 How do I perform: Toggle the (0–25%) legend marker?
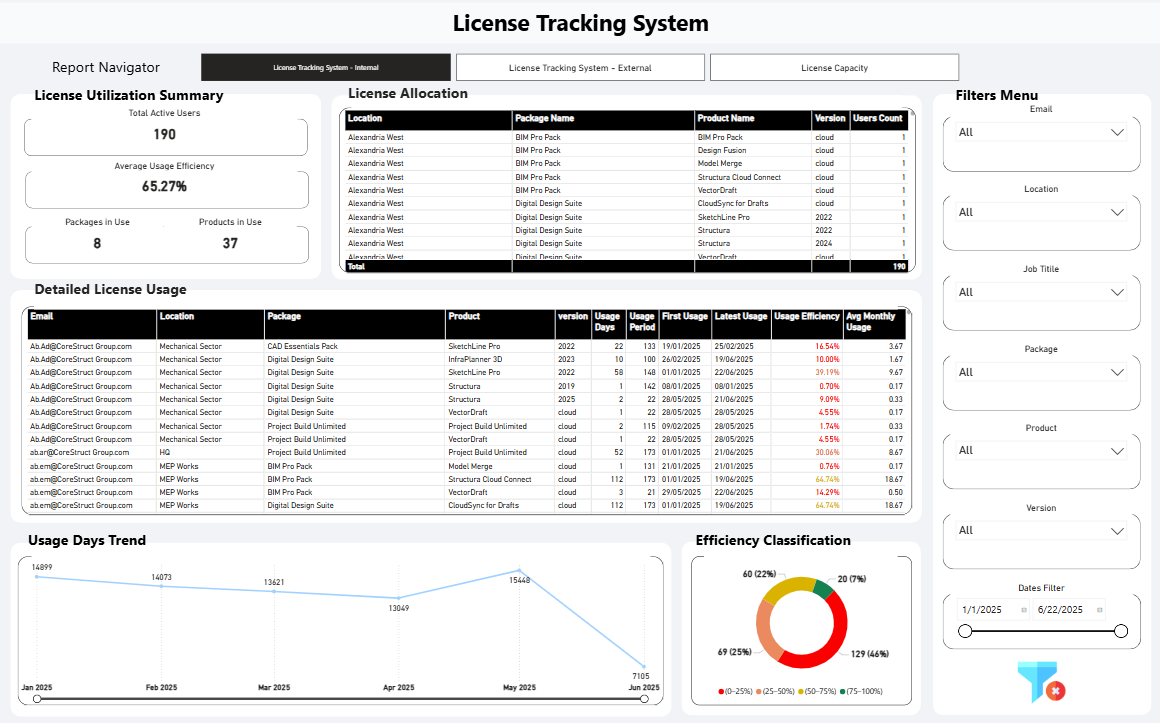(x=721, y=691)
